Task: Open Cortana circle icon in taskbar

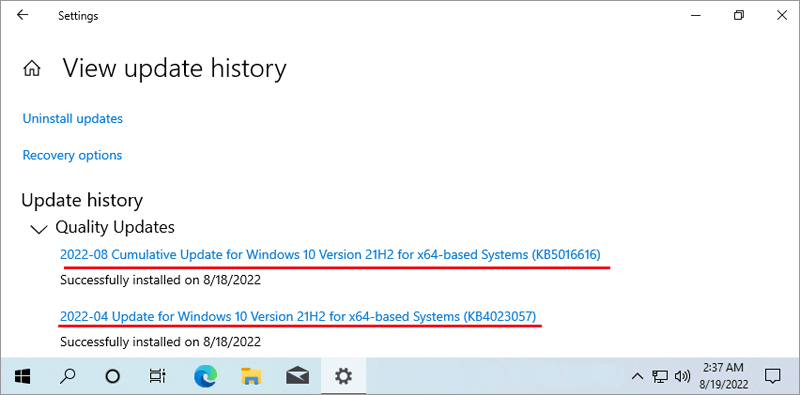Action: coord(112,377)
